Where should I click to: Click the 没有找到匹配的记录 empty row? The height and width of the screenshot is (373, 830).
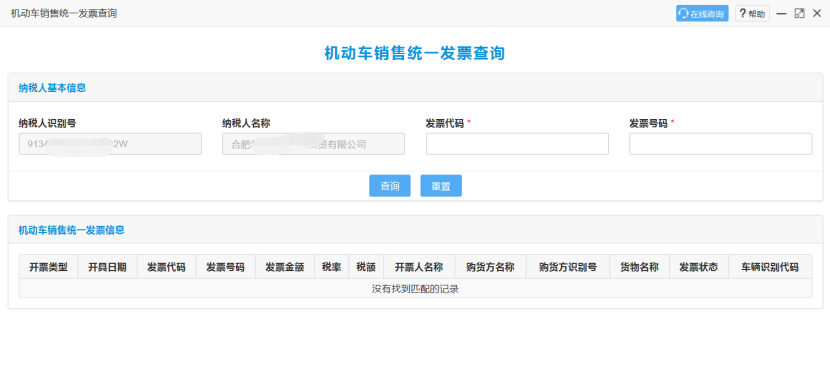pos(416,288)
